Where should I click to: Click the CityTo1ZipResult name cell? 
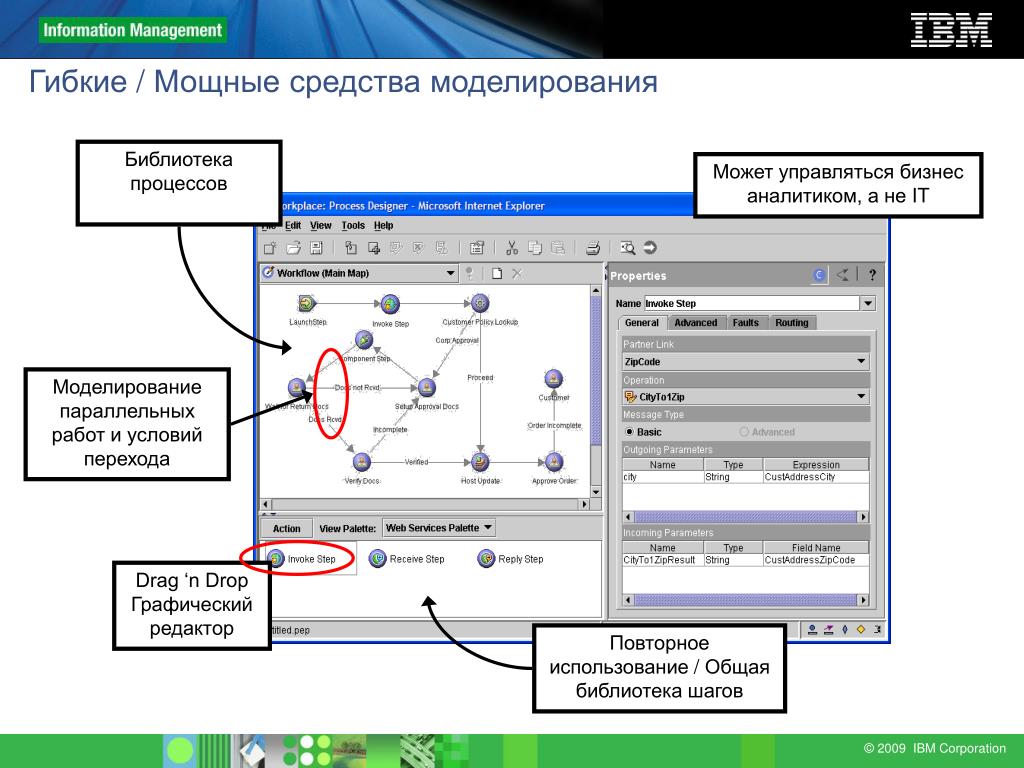[662, 560]
